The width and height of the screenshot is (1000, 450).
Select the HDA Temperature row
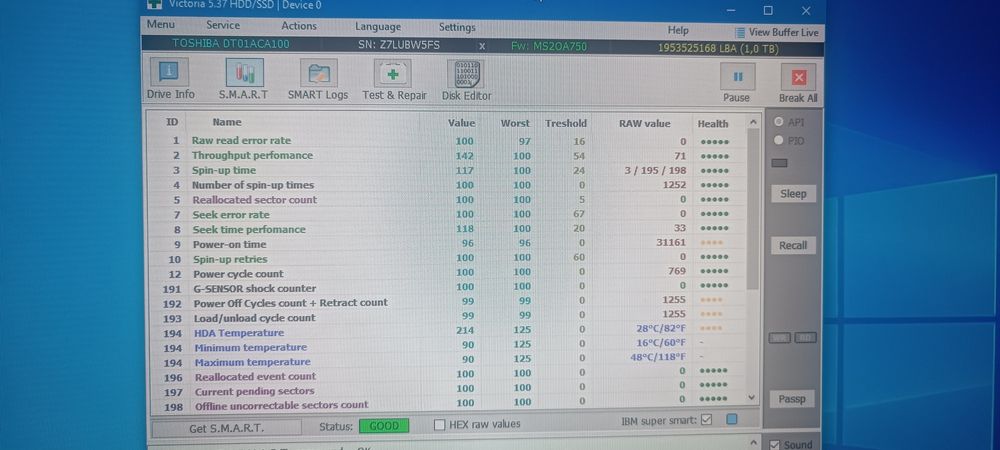(449, 333)
